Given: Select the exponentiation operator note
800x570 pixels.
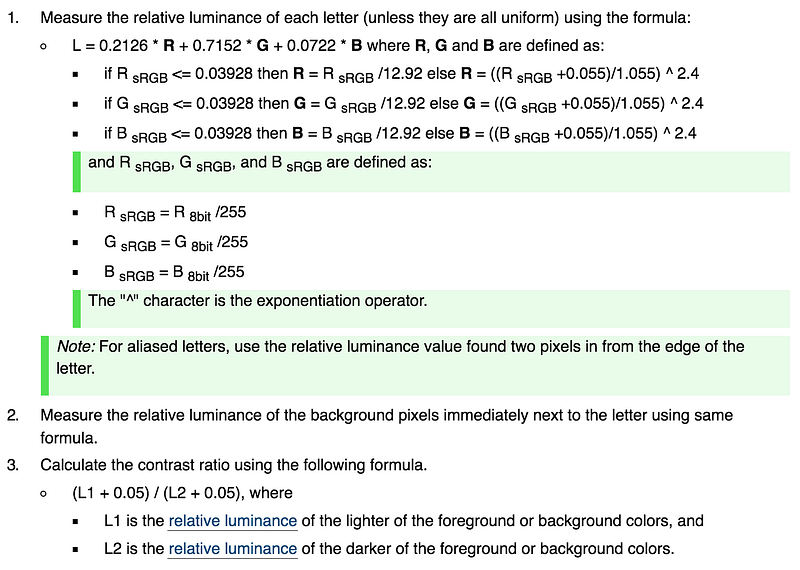Looking at the screenshot, I should (x=432, y=308).
